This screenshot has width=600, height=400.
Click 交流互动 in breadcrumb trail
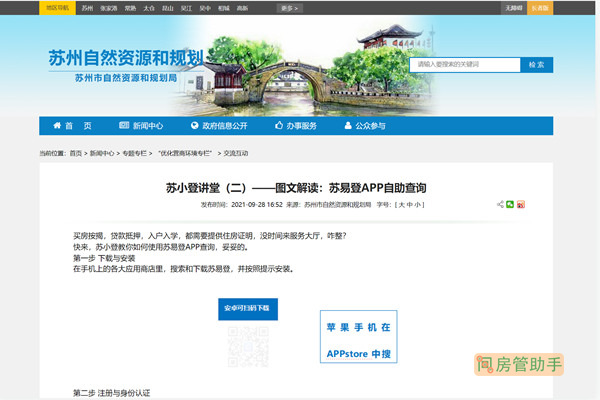pyautogui.click(x=236, y=153)
